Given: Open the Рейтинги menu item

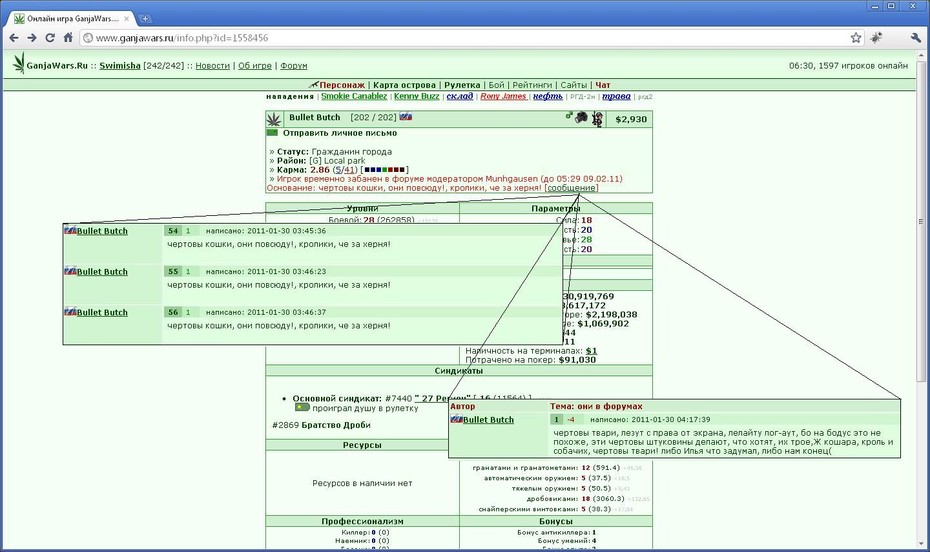Looking at the screenshot, I should pyautogui.click(x=532, y=85).
